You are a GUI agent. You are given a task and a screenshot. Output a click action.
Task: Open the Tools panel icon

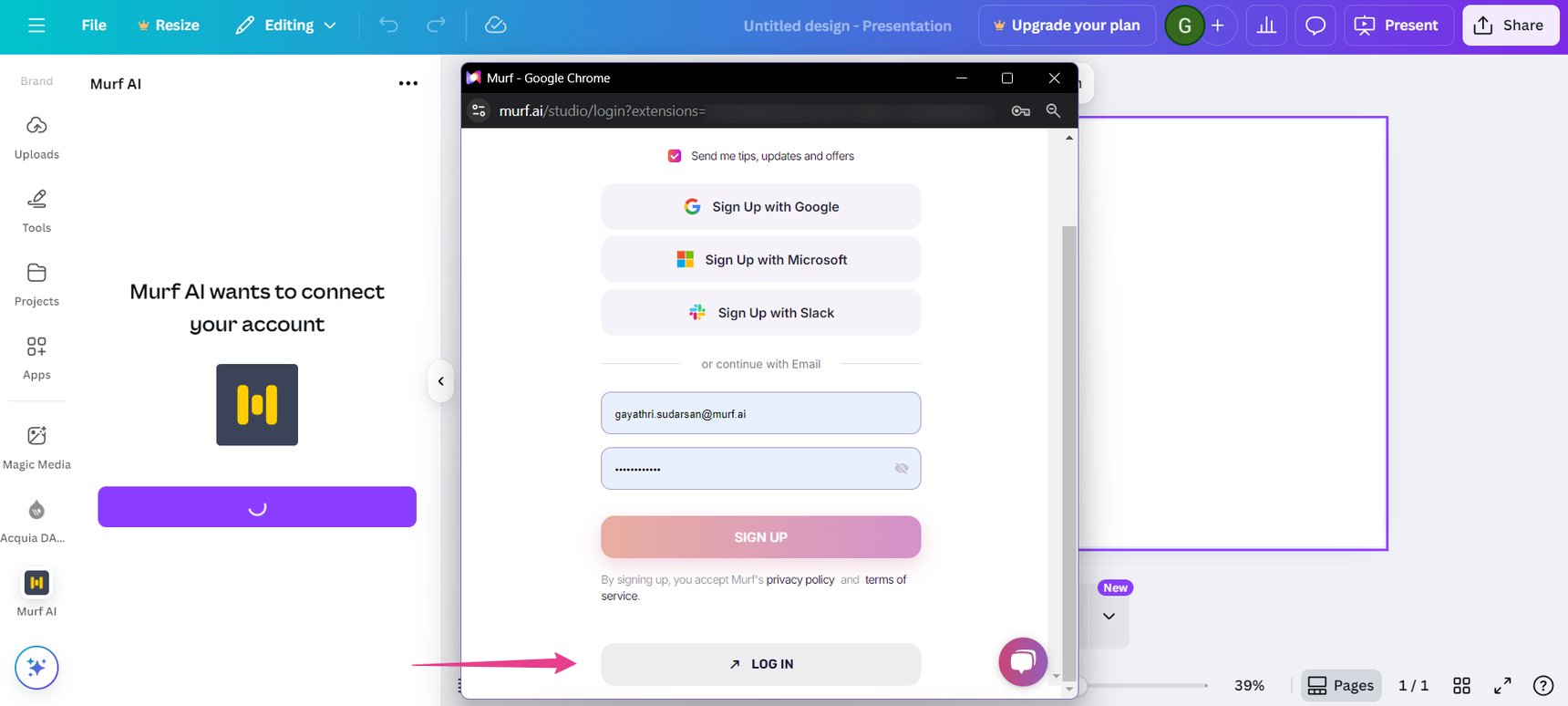pos(36,210)
